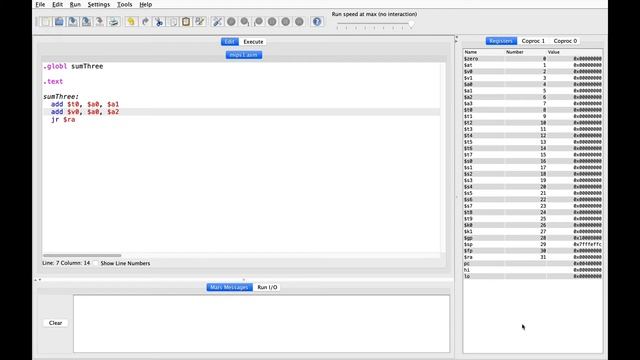Click the Reset toolbar icon
Viewport: 640px width, 360px height.
[299, 22]
